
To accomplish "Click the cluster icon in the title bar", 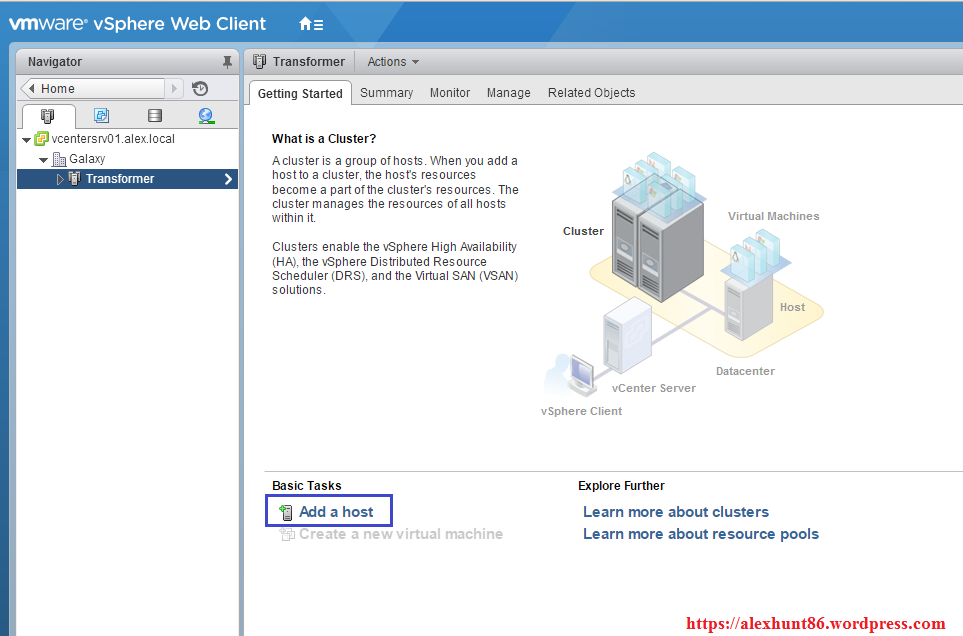I will pos(260,61).
